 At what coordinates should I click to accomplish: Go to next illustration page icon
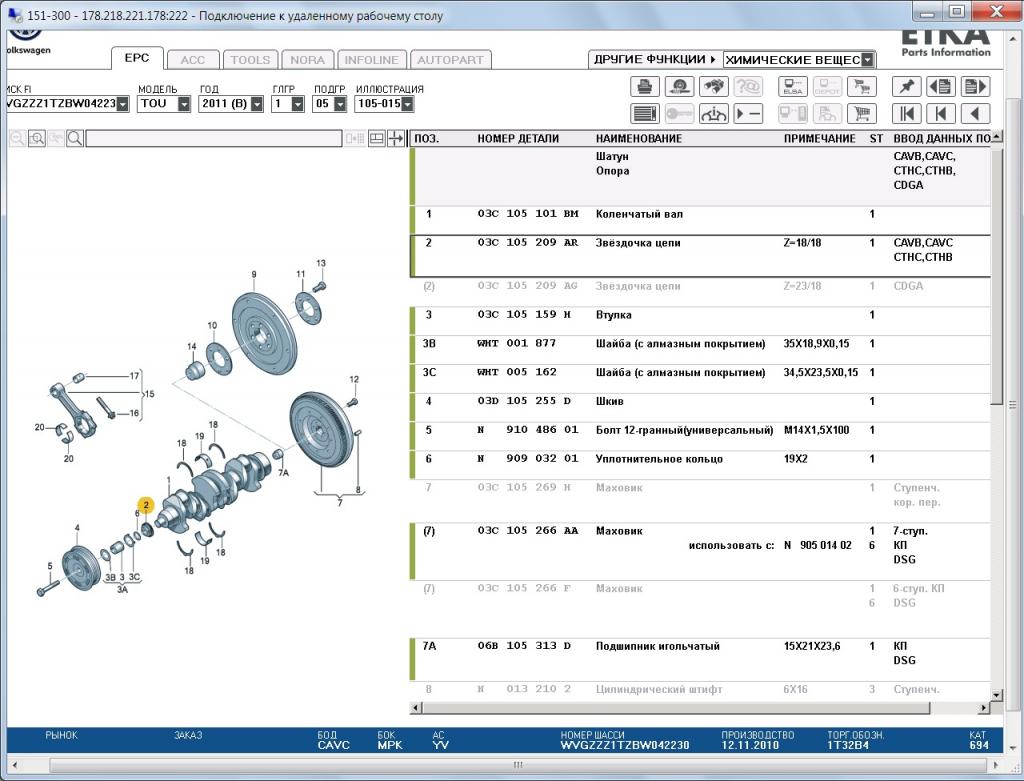pos(975,86)
